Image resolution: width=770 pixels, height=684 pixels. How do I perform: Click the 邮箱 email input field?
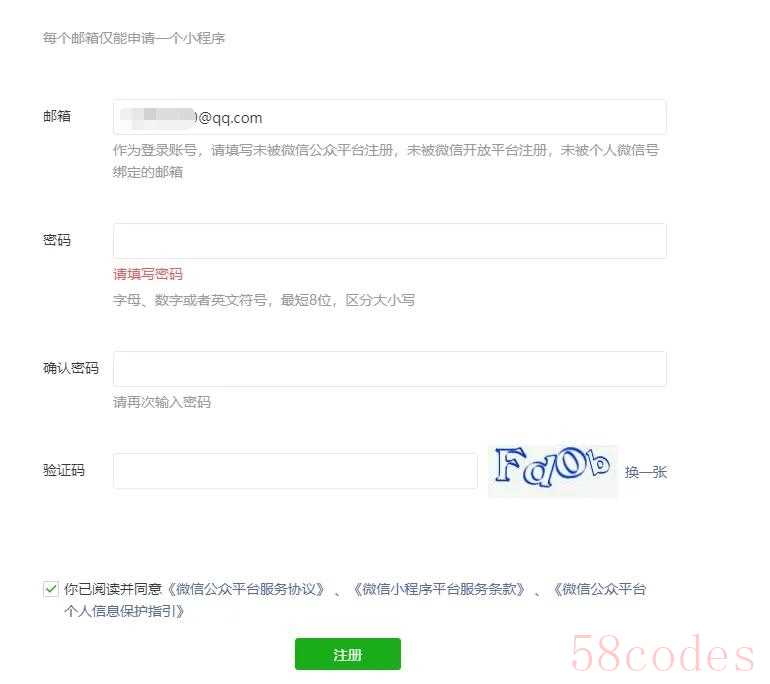(389, 117)
